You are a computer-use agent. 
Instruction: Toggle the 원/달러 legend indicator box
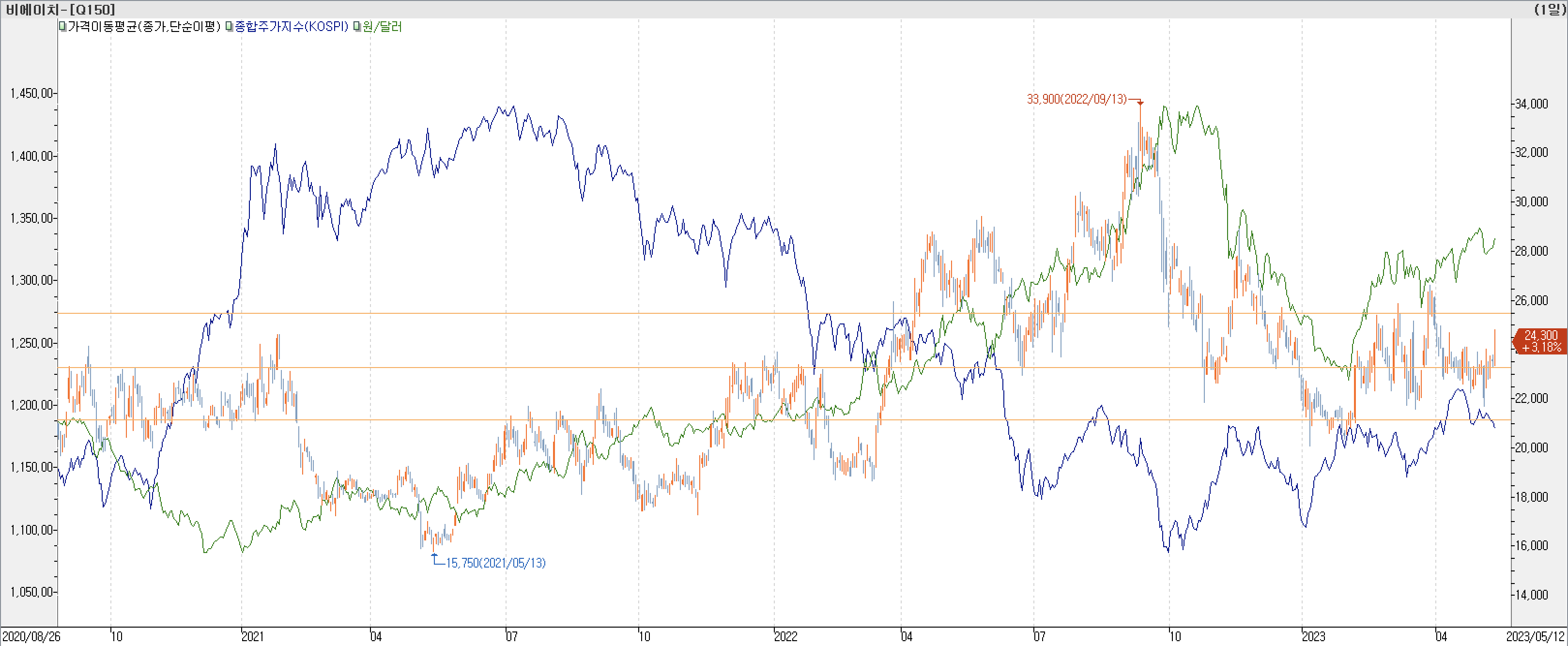357,27
